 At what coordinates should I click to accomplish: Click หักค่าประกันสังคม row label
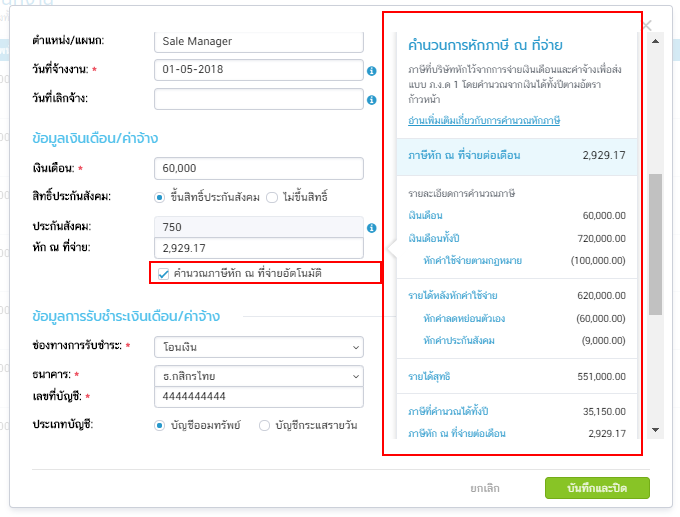[459, 340]
